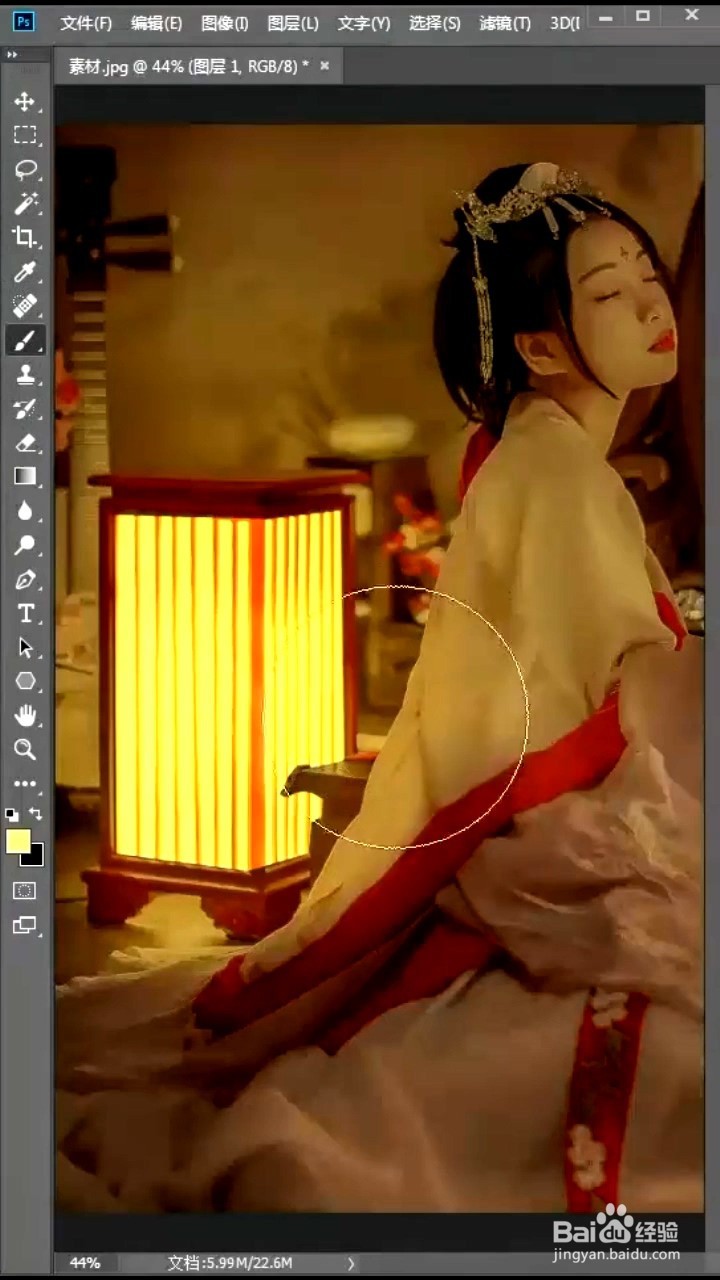Open the 编辑(E) menu
The width and height of the screenshot is (720, 1280).
coord(156,22)
